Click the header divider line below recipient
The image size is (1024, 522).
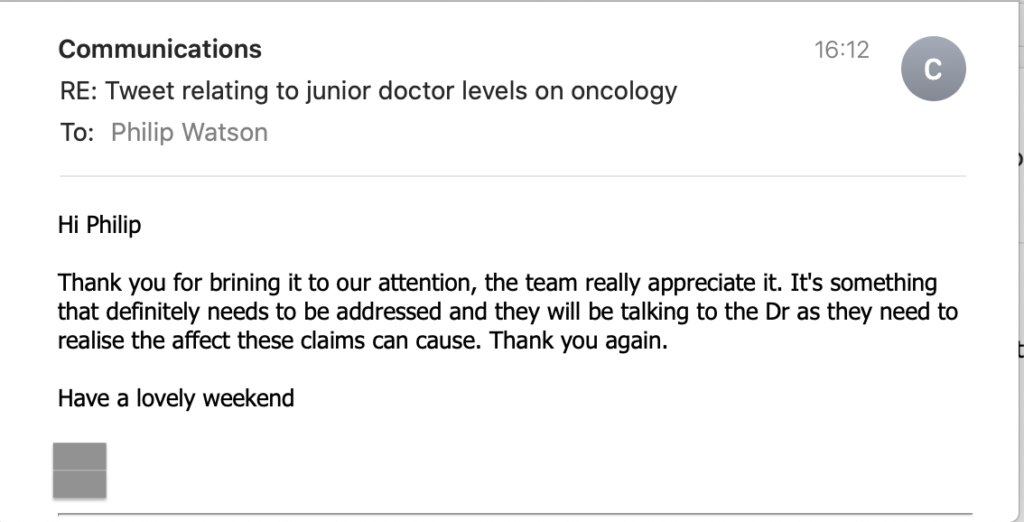(513, 176)
